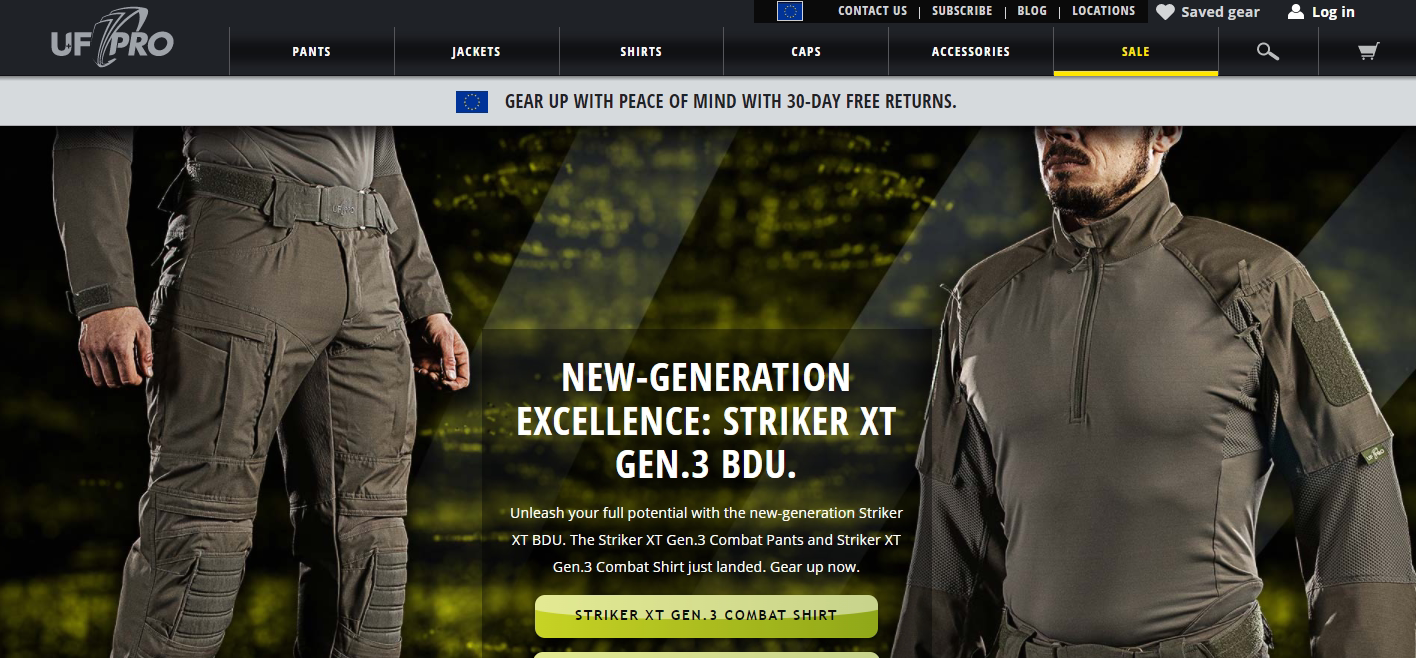This screenshot has width=1416, height=658.
Task: Click the heart icon beside Saved gear
Action: [x=1165, y=12]
